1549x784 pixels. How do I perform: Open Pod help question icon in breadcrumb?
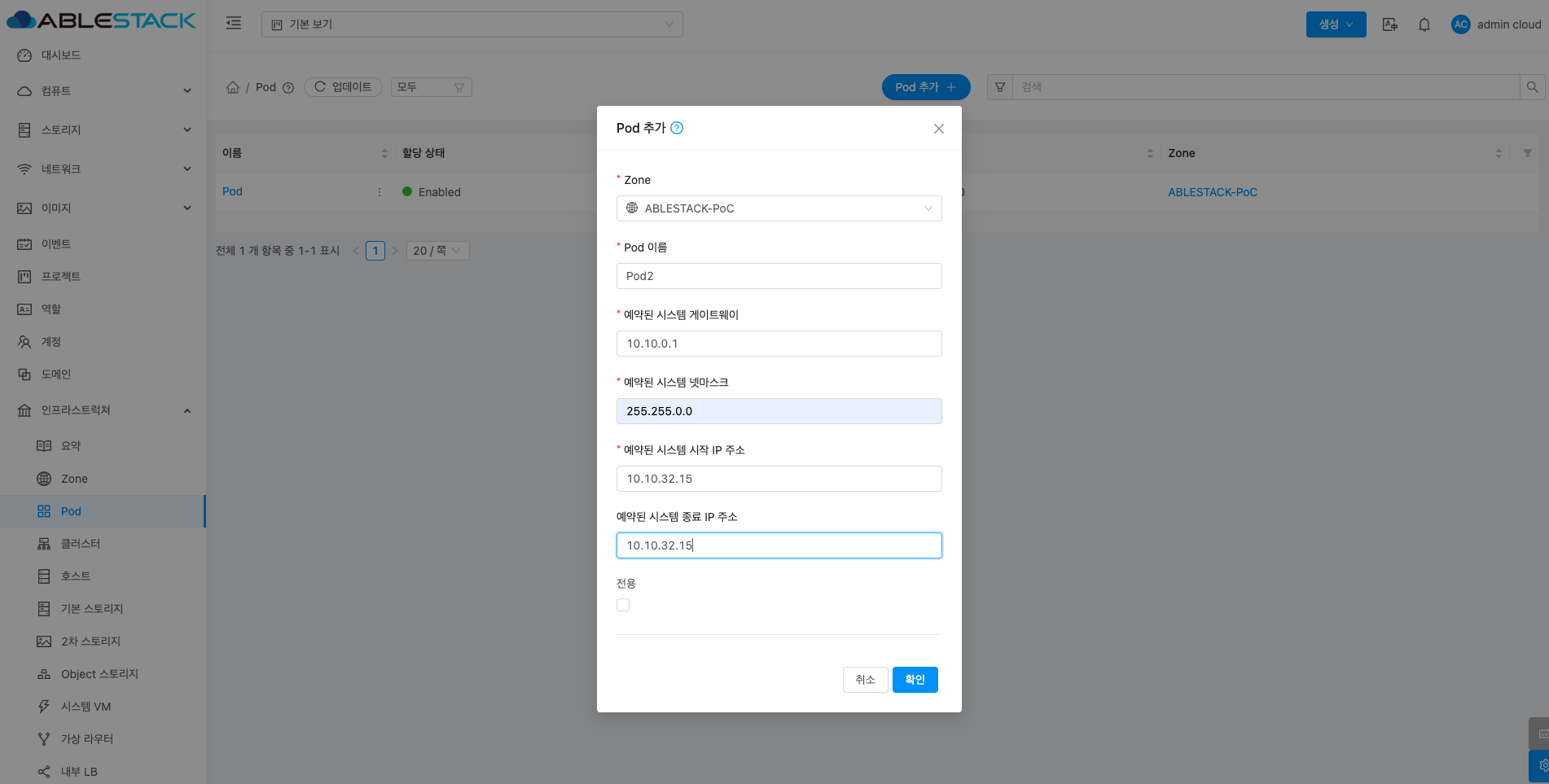tap(288, 88)
